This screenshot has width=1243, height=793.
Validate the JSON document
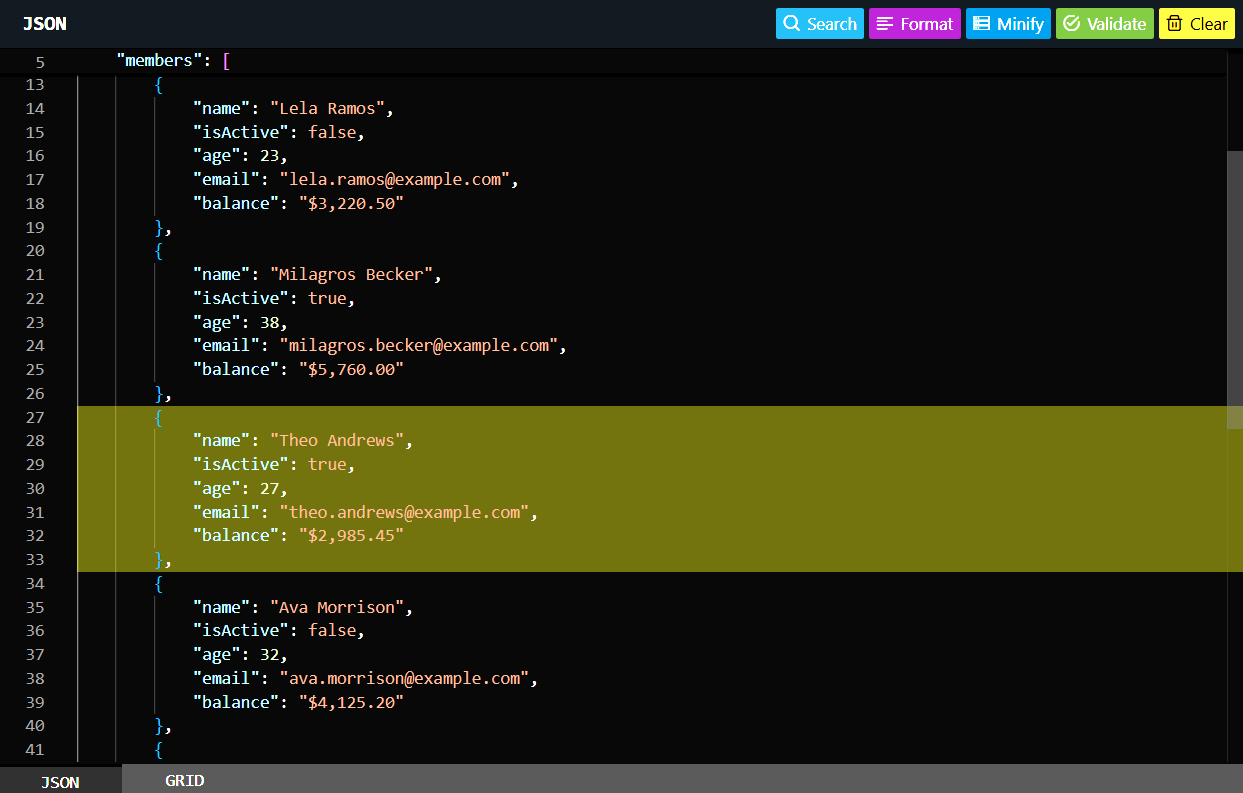[x=1104, y=23]
